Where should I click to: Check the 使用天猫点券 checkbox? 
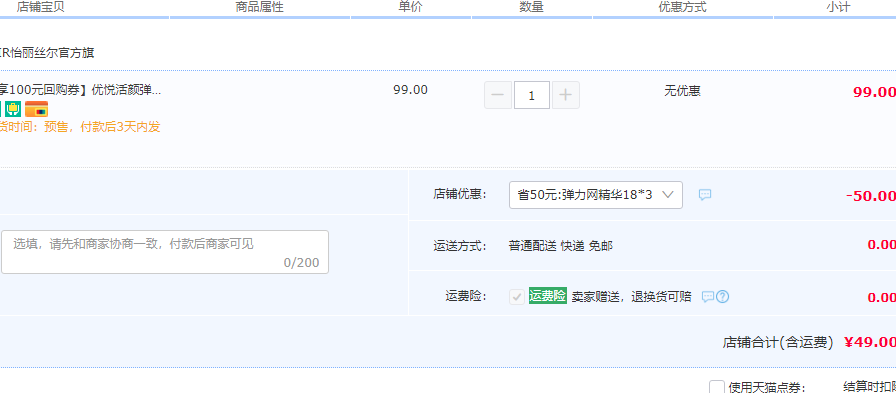tap(717, 388)
